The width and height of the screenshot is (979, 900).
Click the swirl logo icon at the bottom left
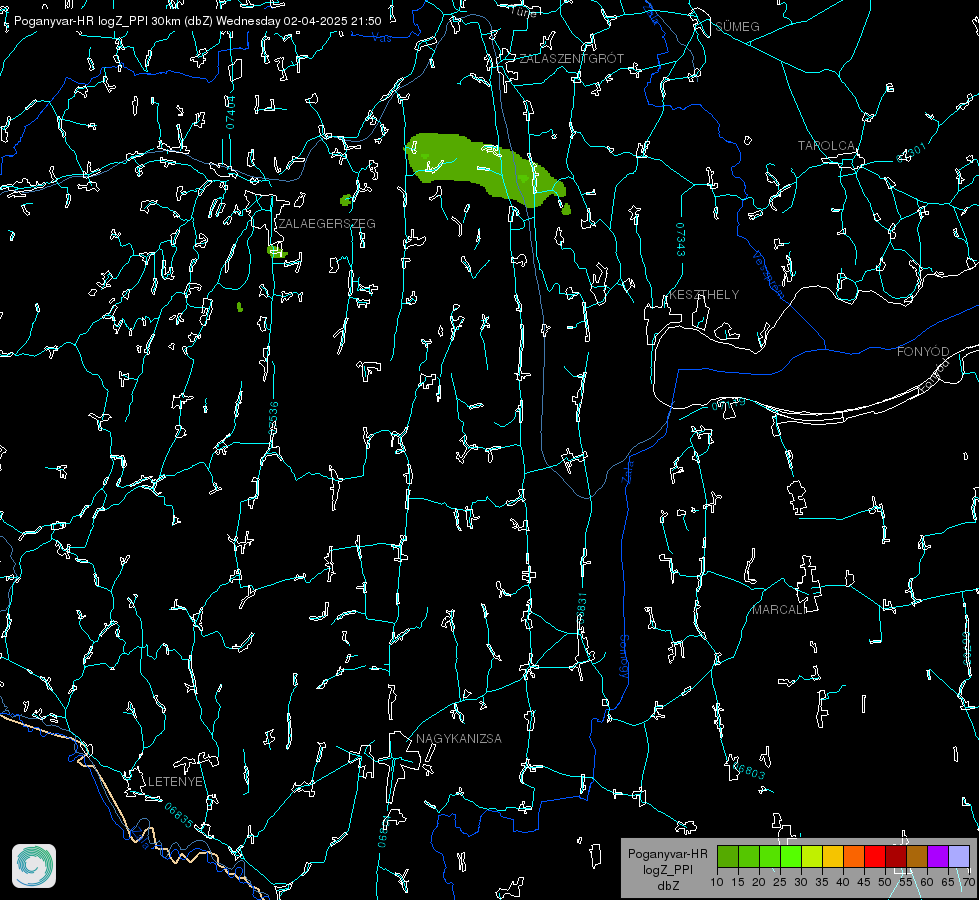point(34,866)
